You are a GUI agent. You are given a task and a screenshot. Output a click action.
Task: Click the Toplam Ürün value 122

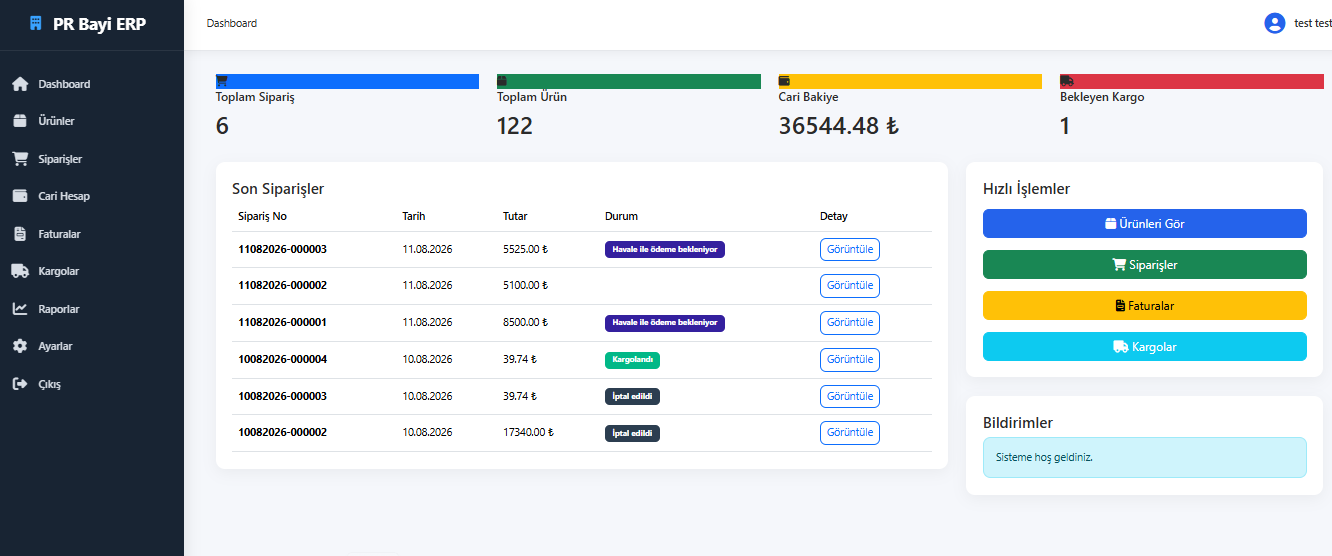(515, 126)
